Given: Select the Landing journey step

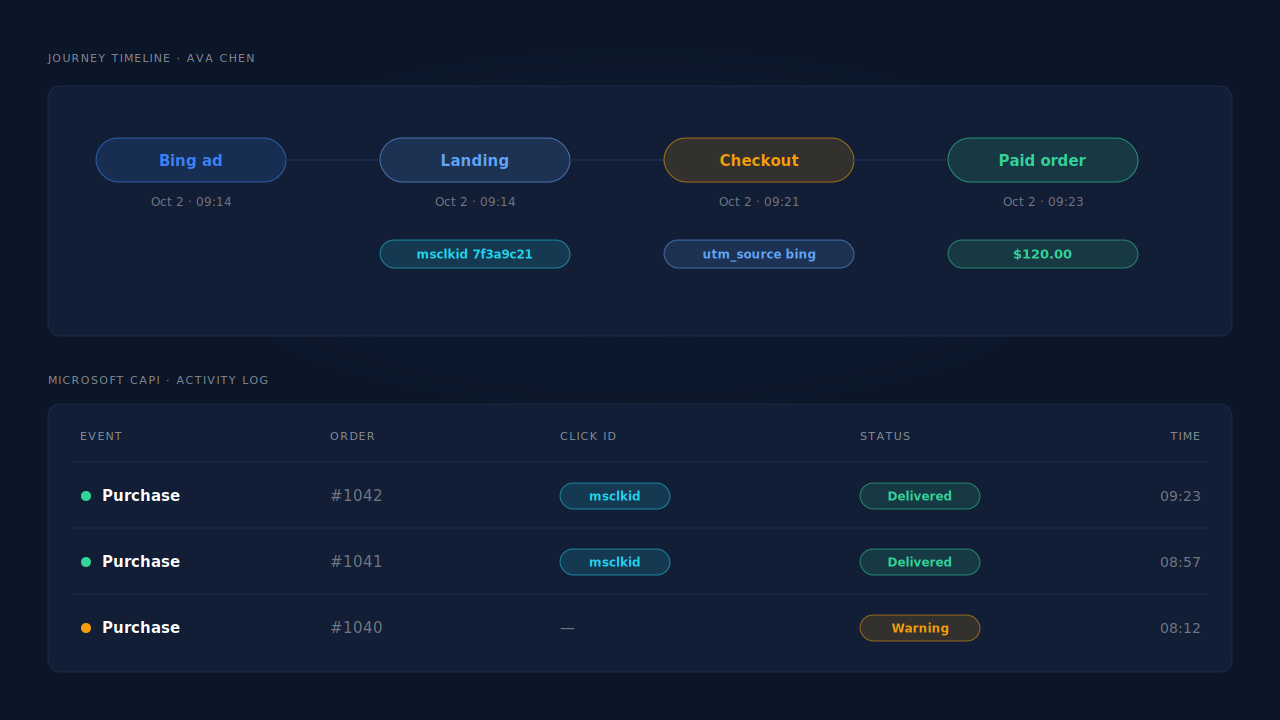Looking at the screenshot, I should [x=475, y=160].
